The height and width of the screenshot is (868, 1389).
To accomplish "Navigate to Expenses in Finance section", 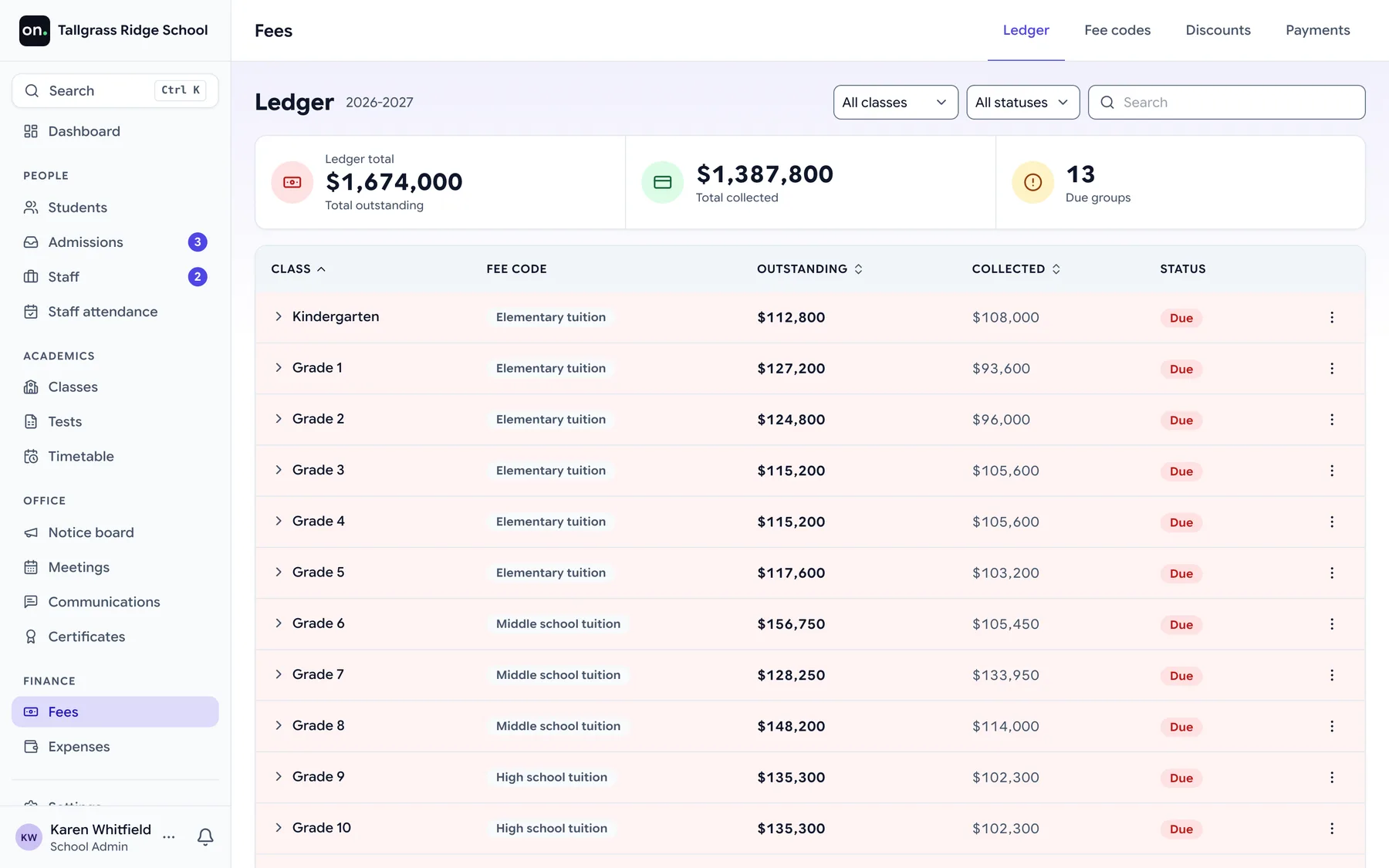I will (115, 747).
